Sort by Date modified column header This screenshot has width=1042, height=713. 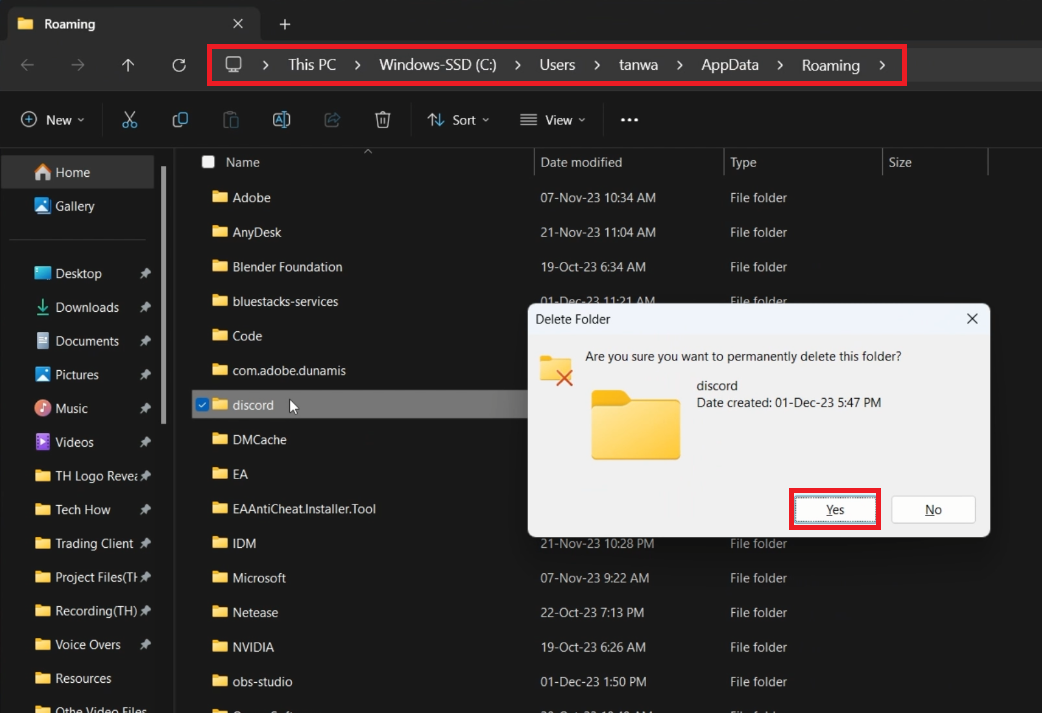[x=581, y=162]
